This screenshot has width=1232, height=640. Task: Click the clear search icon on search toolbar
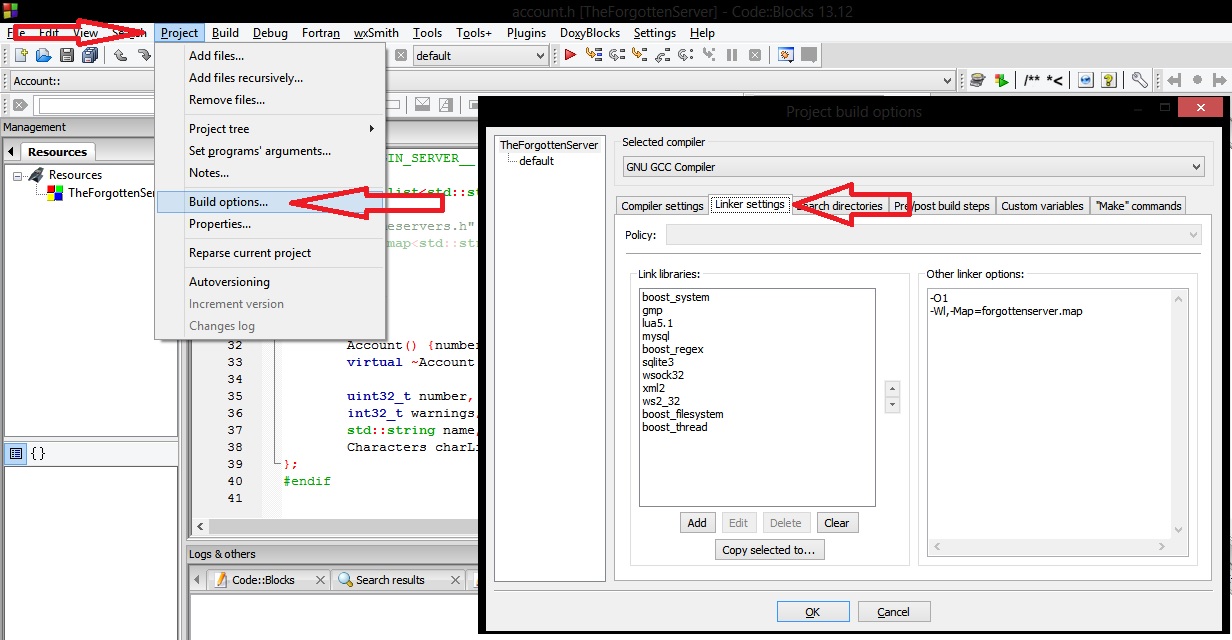(19, 105)
